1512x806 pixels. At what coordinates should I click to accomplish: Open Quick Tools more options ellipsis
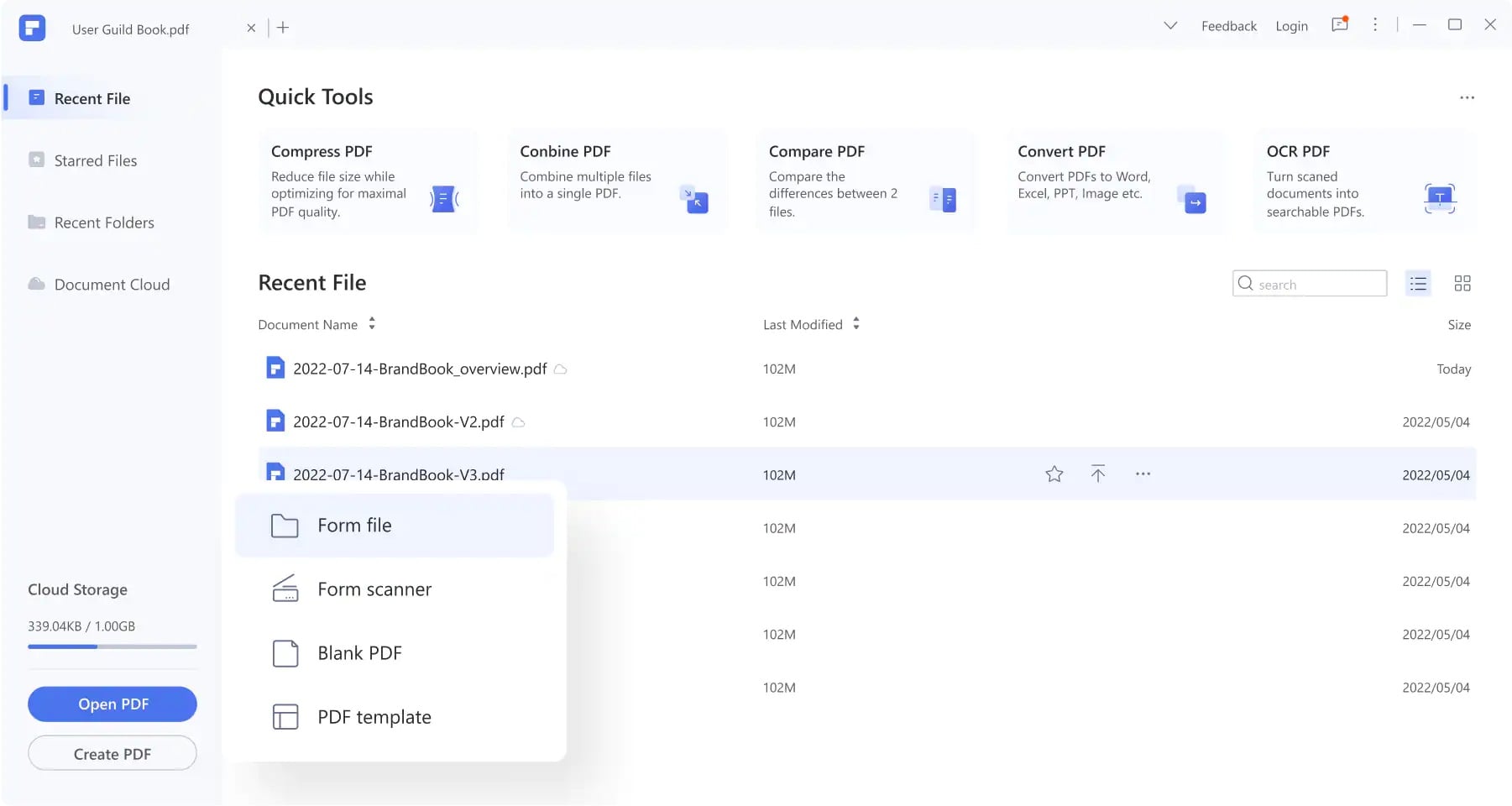click(x=1466, y=98)
